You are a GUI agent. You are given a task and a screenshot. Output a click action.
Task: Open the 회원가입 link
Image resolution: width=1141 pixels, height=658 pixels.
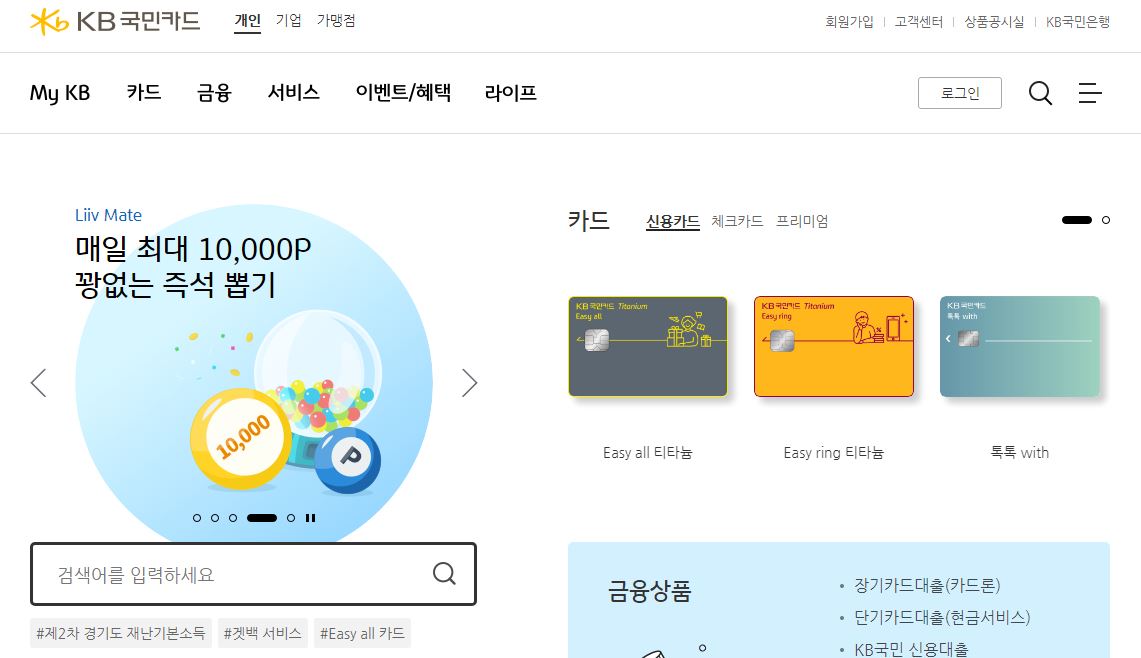click(x=849, y=22)
